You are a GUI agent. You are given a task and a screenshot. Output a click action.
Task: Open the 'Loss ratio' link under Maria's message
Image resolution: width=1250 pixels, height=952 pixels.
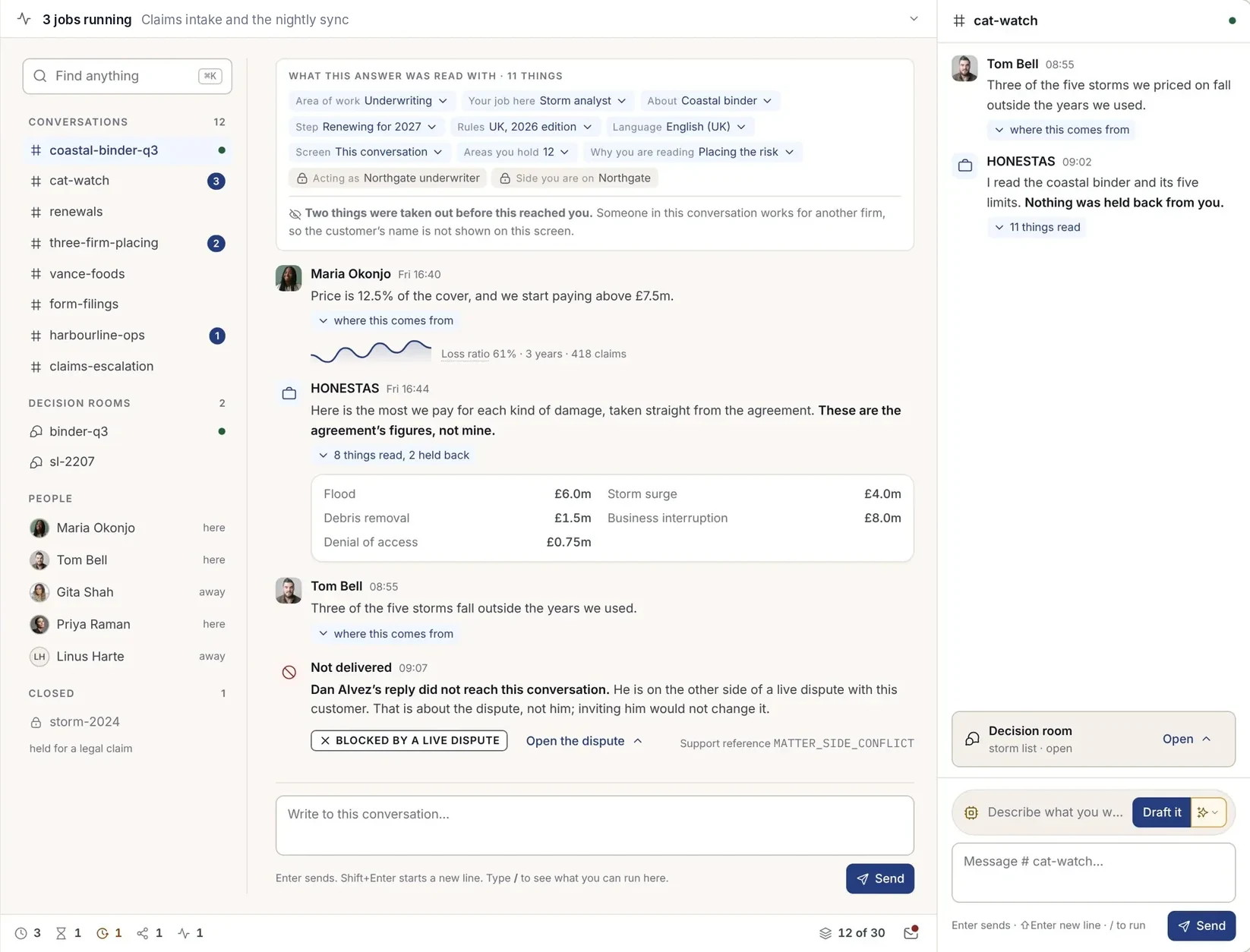point(465,355)
